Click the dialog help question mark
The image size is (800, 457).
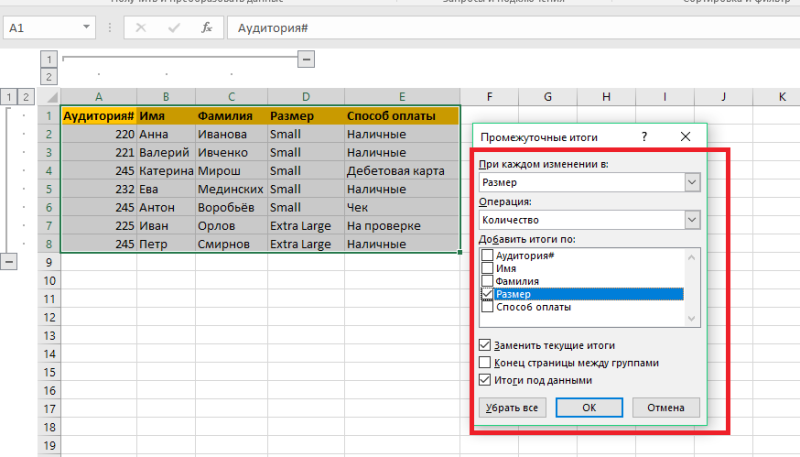(x=644, y=137)
